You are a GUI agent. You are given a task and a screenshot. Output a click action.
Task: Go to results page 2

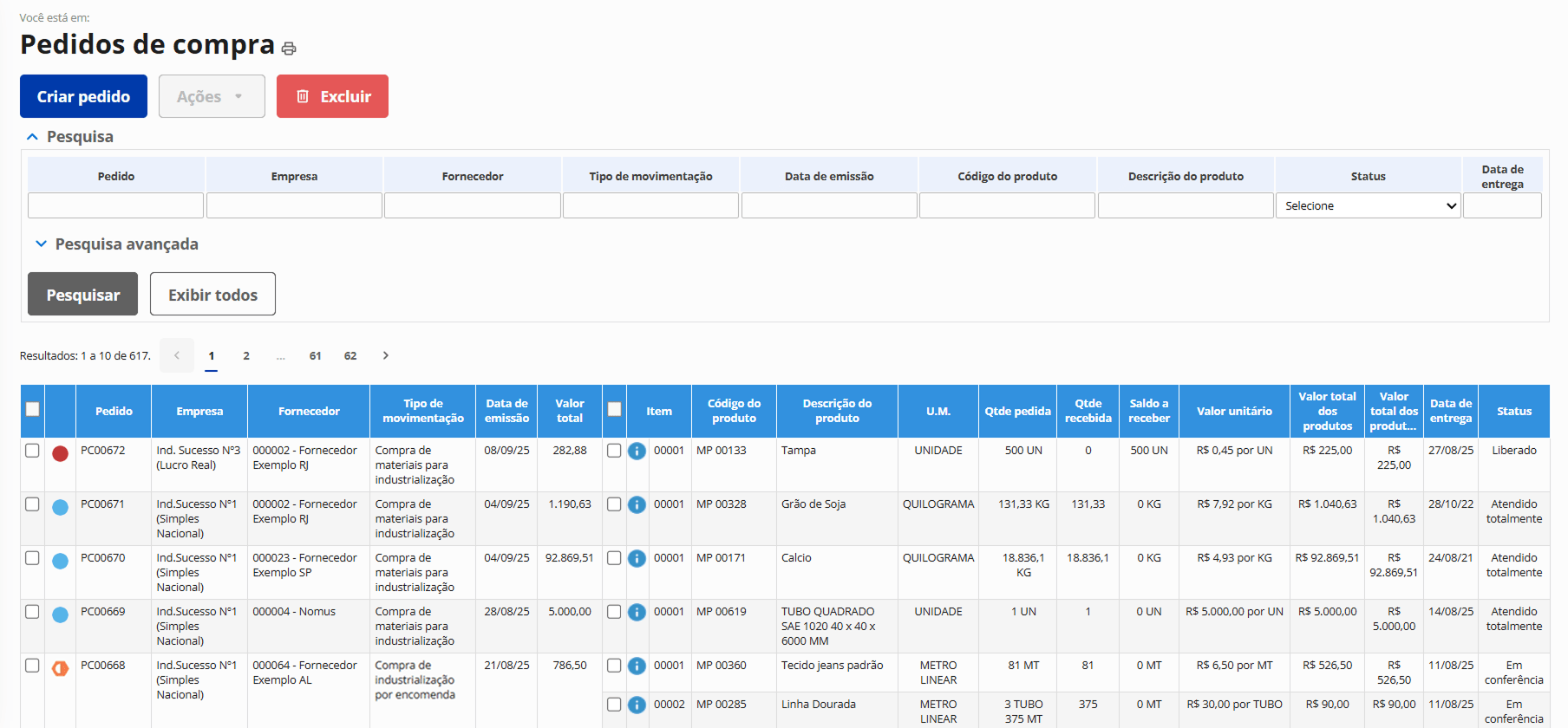(246, 355)
